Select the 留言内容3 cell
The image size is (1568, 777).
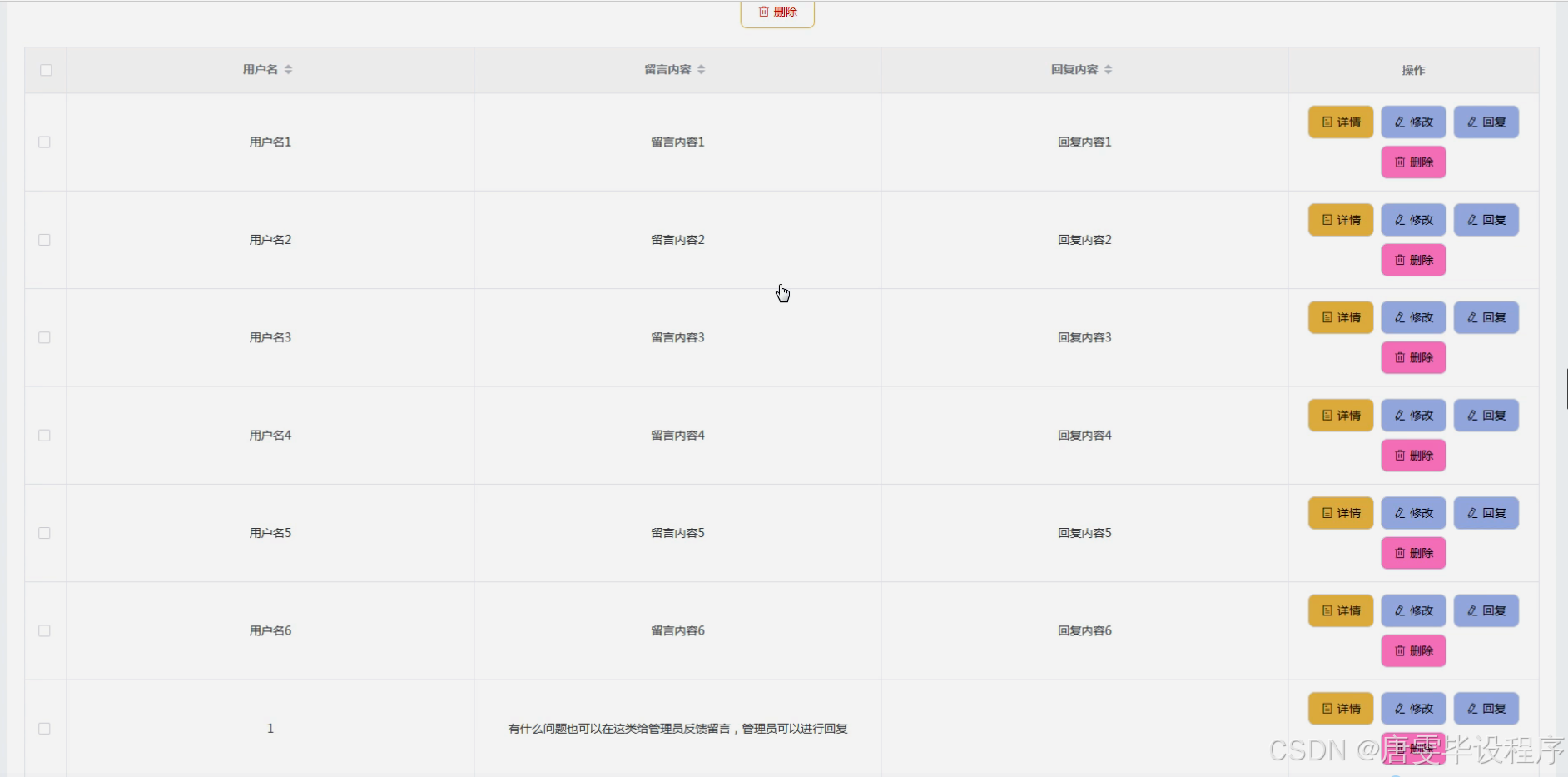(x=677, y=337)
